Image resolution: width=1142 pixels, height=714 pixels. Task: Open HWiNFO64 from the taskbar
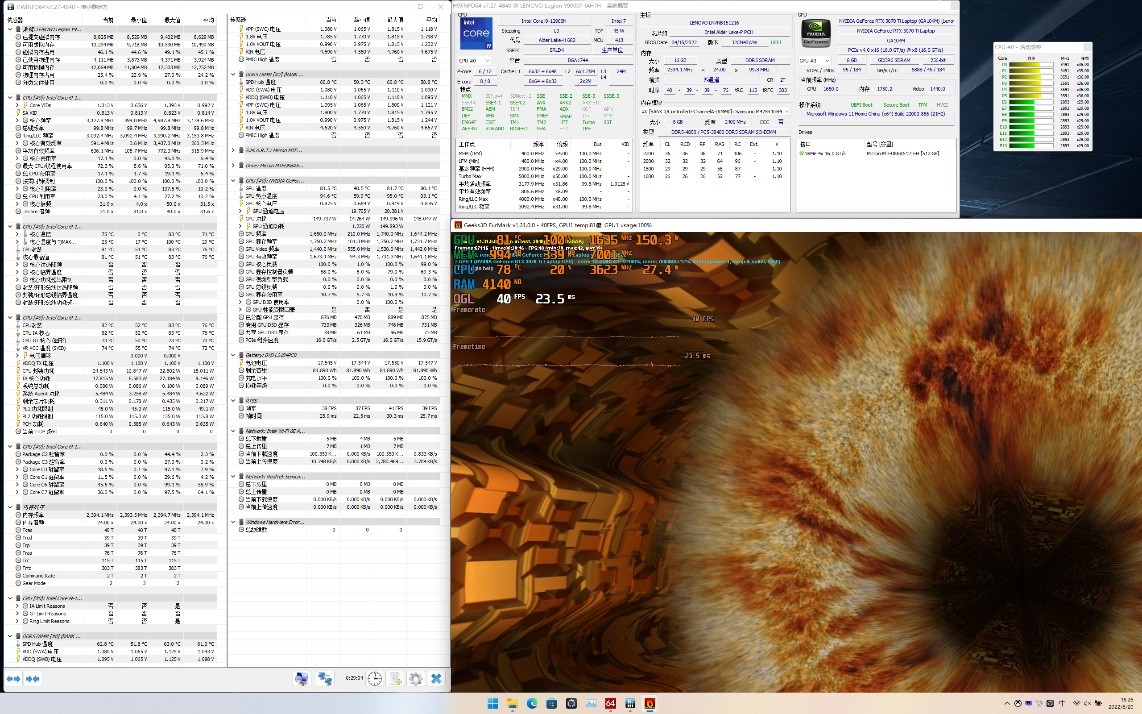pyautogui.click(x=611, y=702)
